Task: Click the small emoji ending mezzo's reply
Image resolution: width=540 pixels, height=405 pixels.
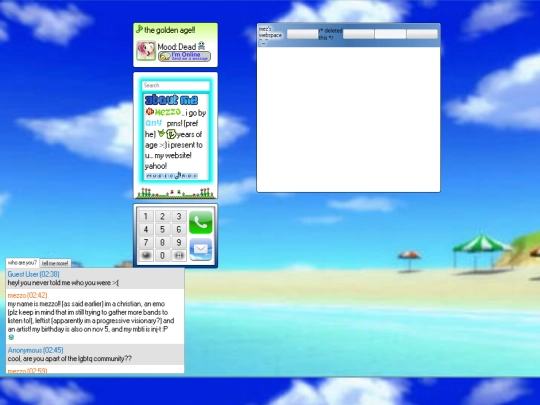Action: pos(11,338)
